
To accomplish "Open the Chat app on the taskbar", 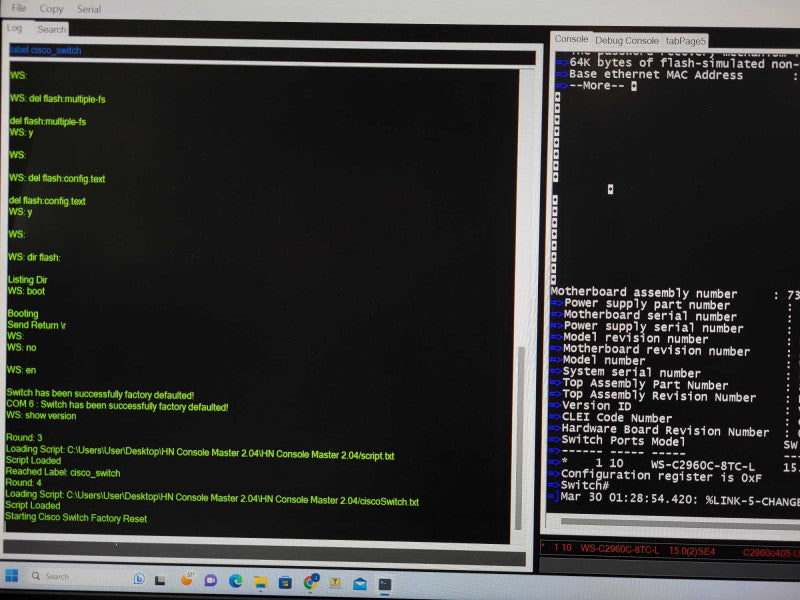I will [x=211, y=580].
